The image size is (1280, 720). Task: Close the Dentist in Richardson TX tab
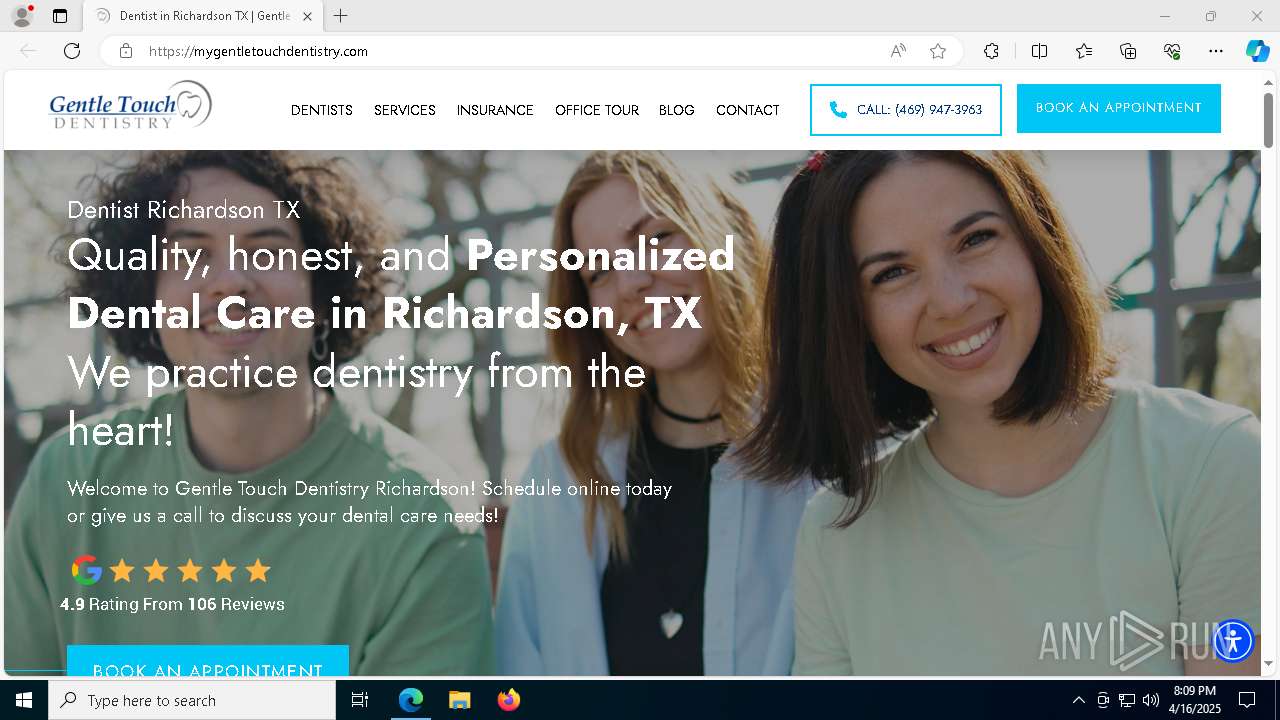click(x=307, y=16)
